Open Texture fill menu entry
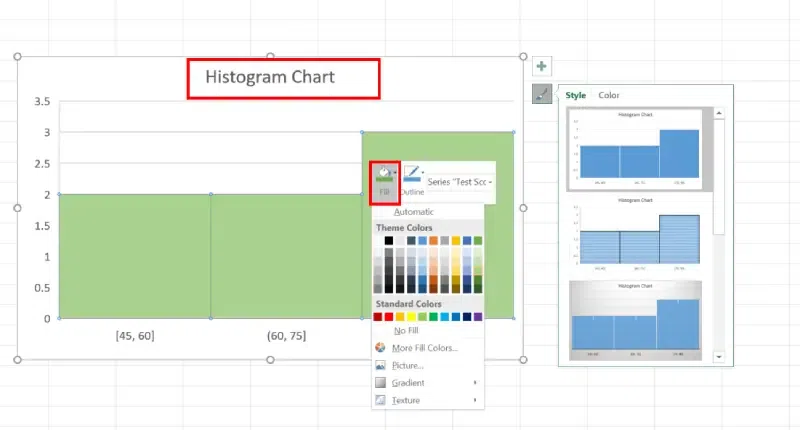This screenshot has width=800, height=430. click(406, 400)
